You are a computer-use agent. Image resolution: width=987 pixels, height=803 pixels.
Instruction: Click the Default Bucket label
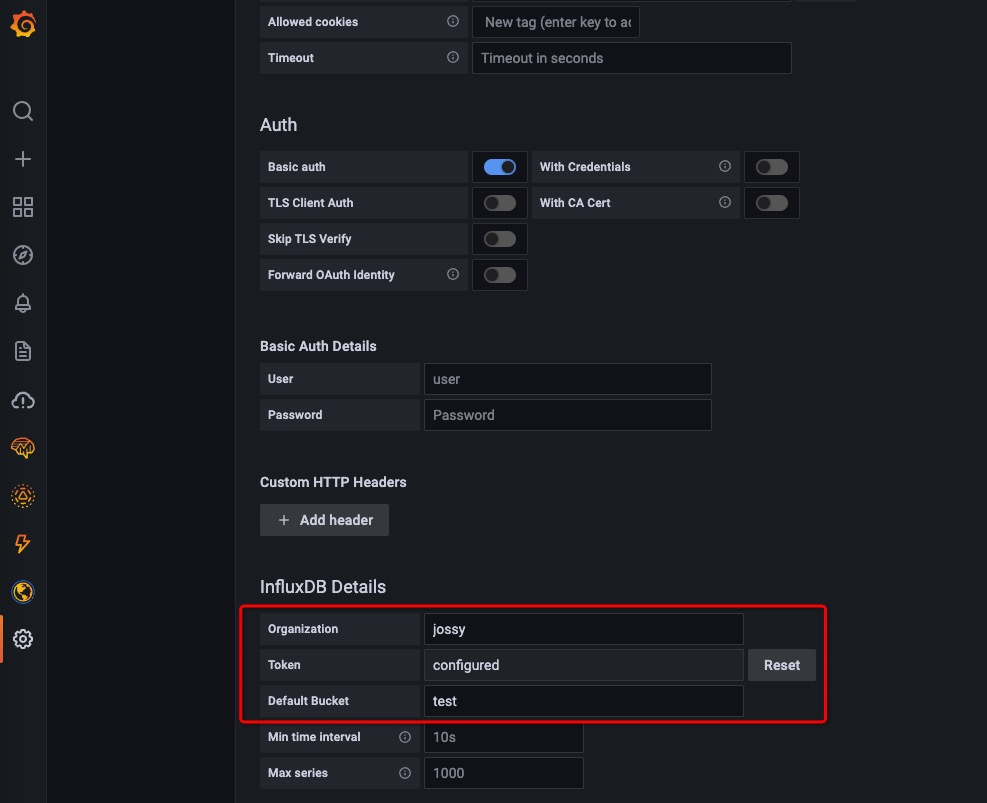(x=308, y=701)
